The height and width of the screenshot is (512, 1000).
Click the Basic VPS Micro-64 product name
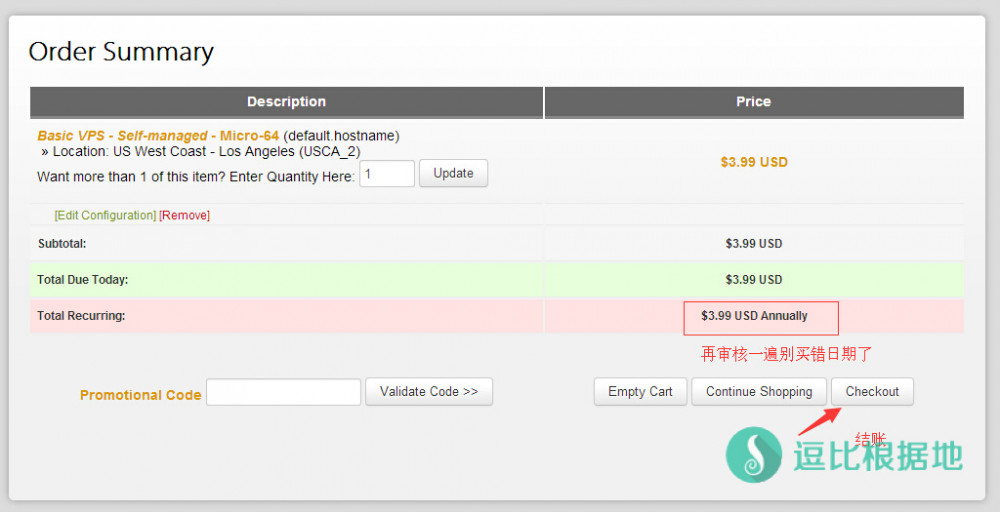click(158, 135)
